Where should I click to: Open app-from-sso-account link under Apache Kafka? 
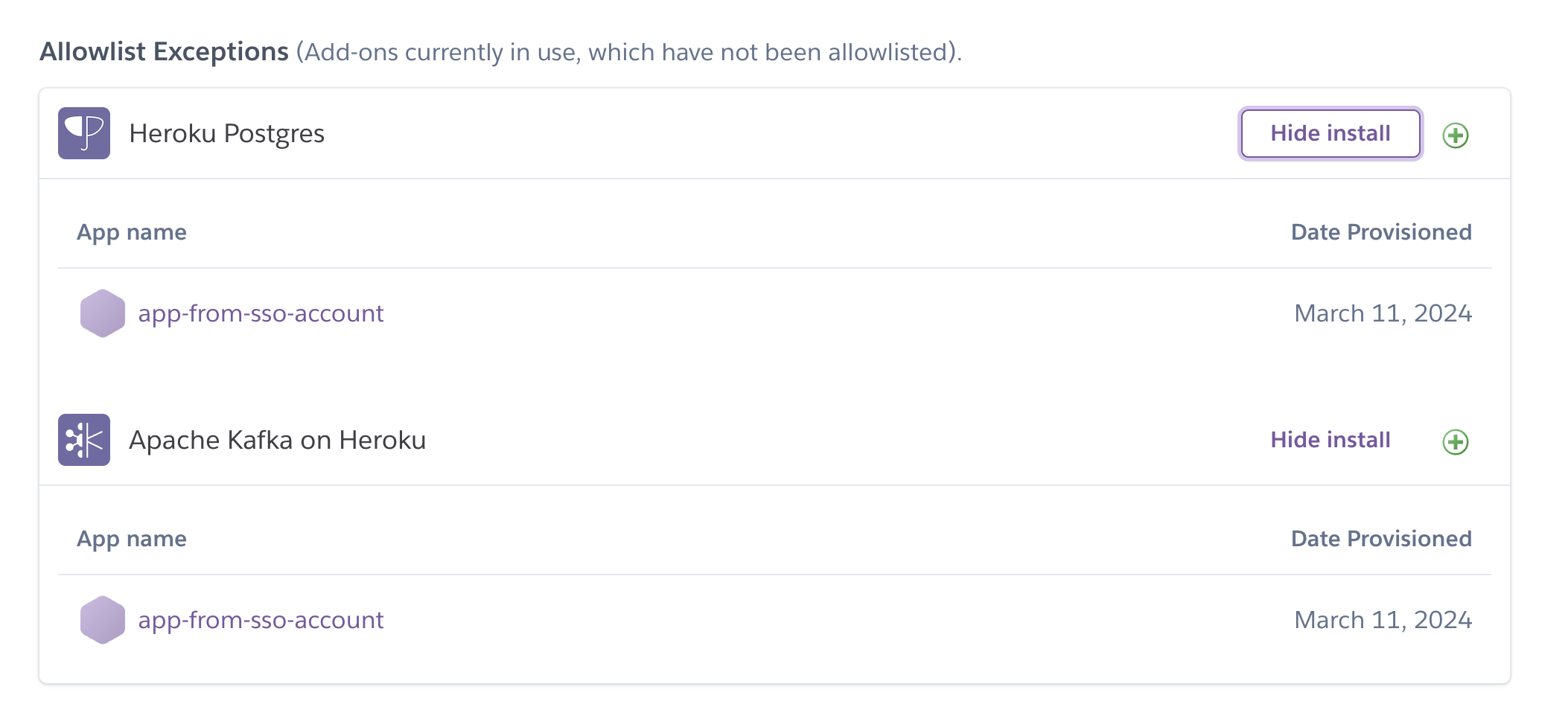(x=261, y=620)
